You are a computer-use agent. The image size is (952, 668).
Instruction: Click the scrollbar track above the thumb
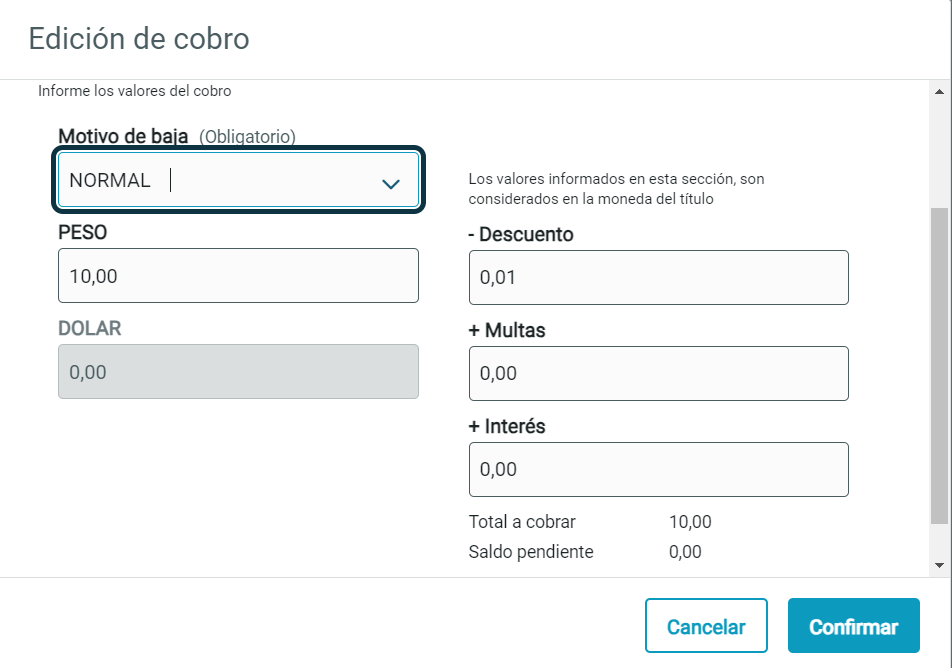pyautogui.click(x=939, y=154)
